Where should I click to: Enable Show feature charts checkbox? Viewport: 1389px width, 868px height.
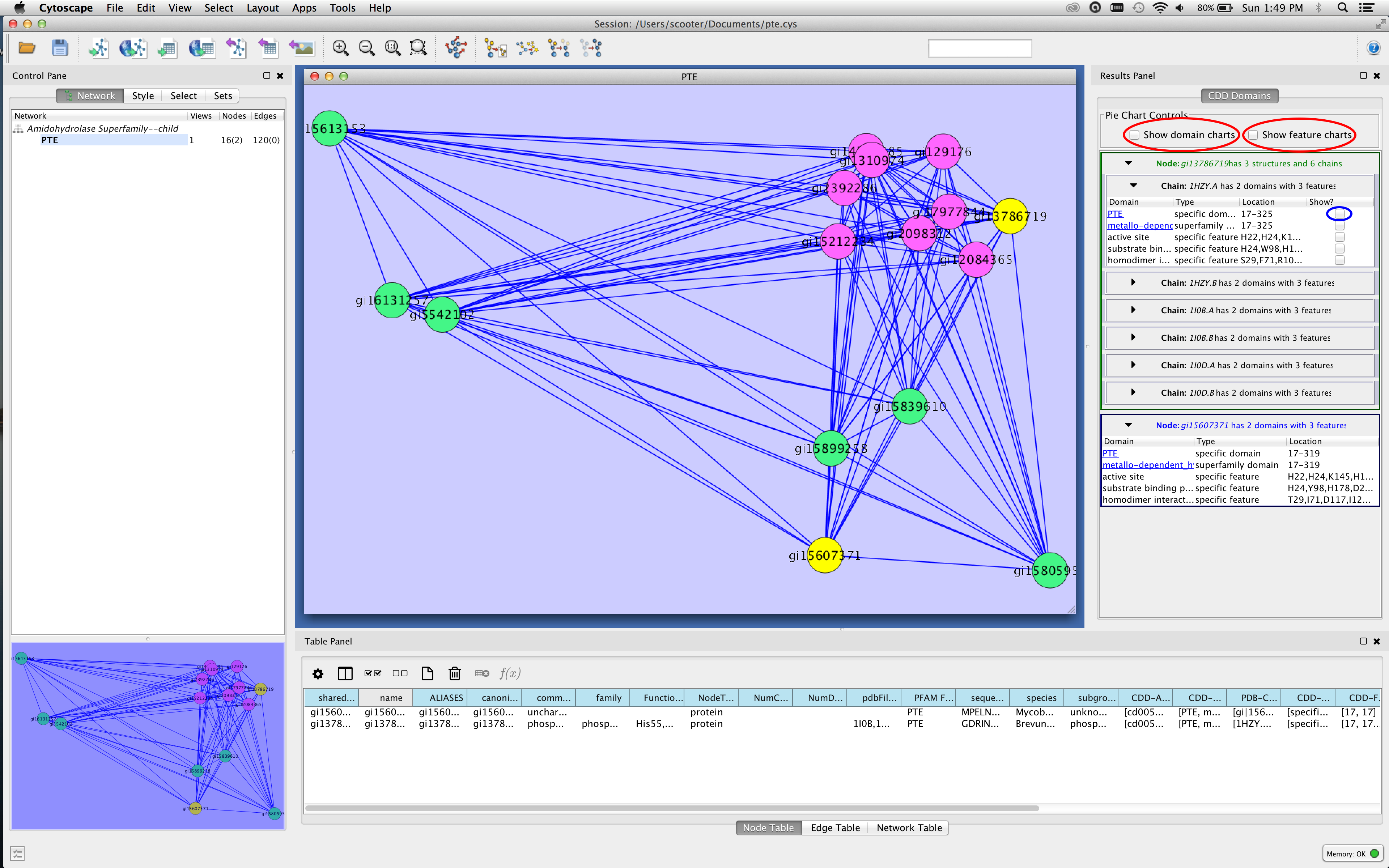(1254, 135)
